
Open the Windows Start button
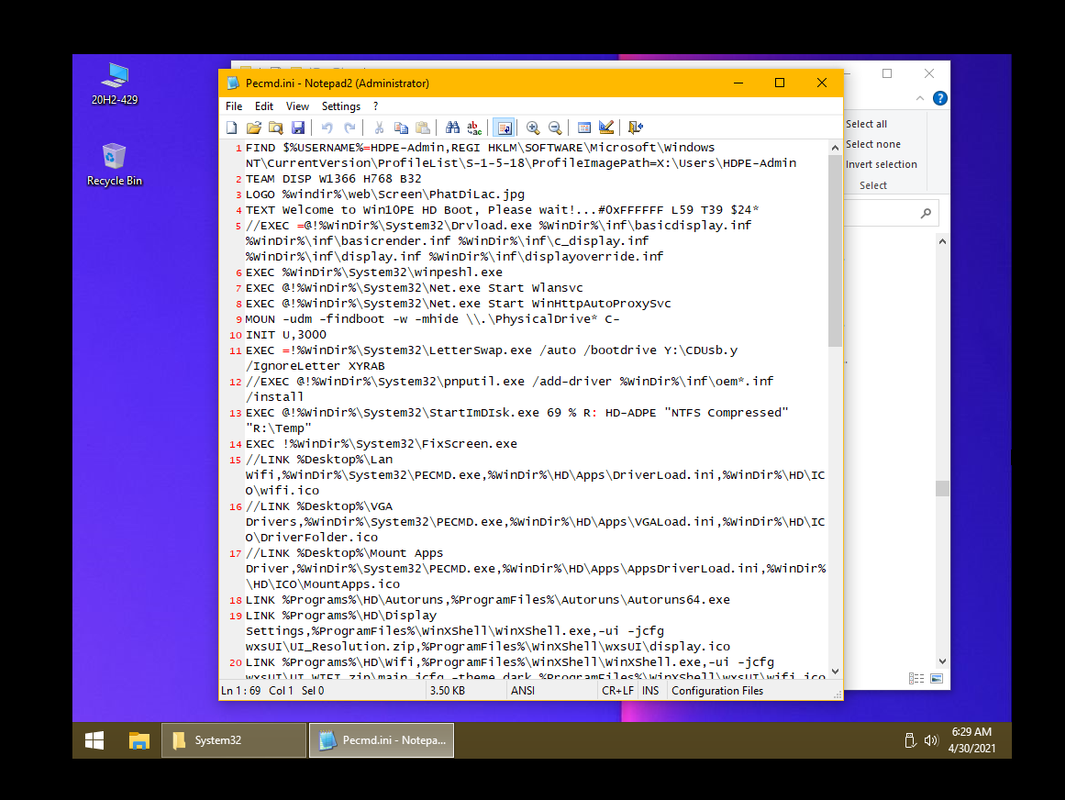[94, 740]
